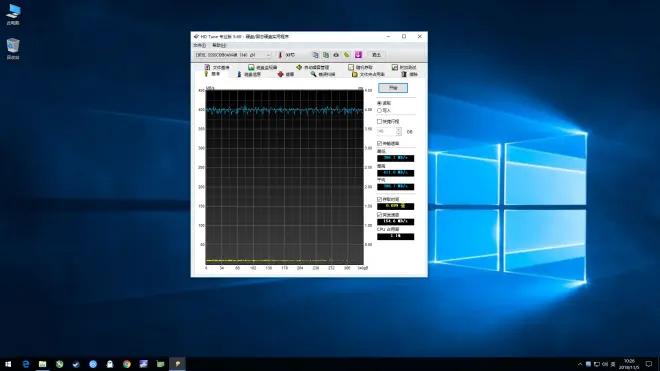Toggle the Burst Rate checkbox

pos(380,215)
